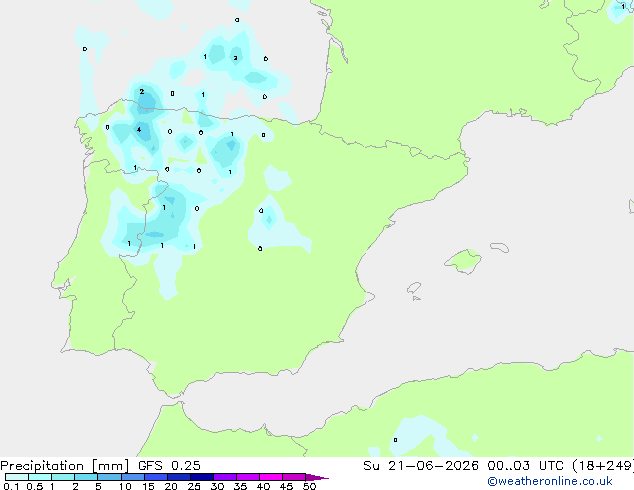Click the "4" precipitation value over Galicia
Viewport: 634px width, 490px height.
[139, 130]
